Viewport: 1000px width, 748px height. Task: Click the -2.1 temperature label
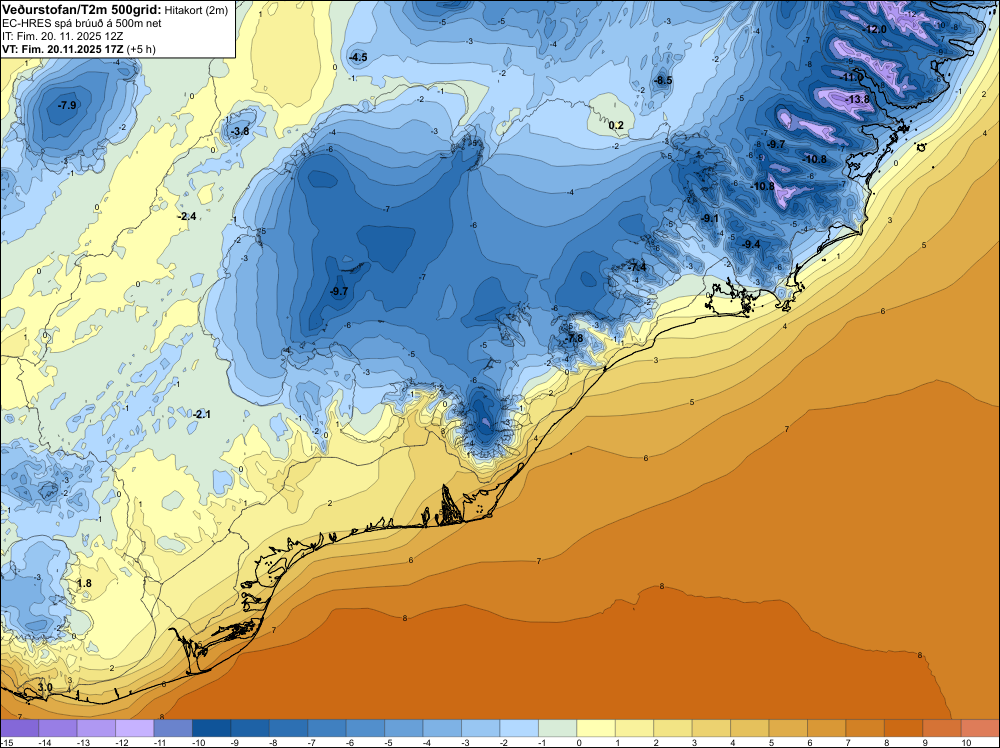[x=202, y=414]
